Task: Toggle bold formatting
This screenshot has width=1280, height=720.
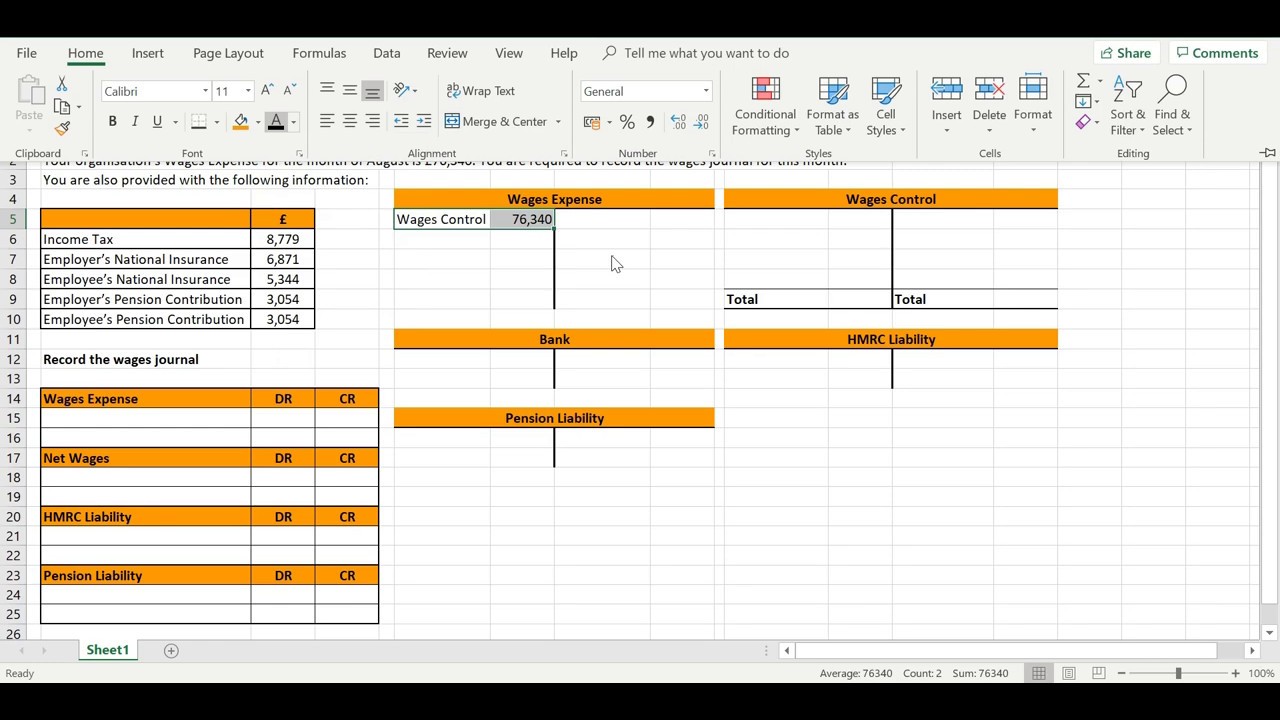Action: coord(112,122)
